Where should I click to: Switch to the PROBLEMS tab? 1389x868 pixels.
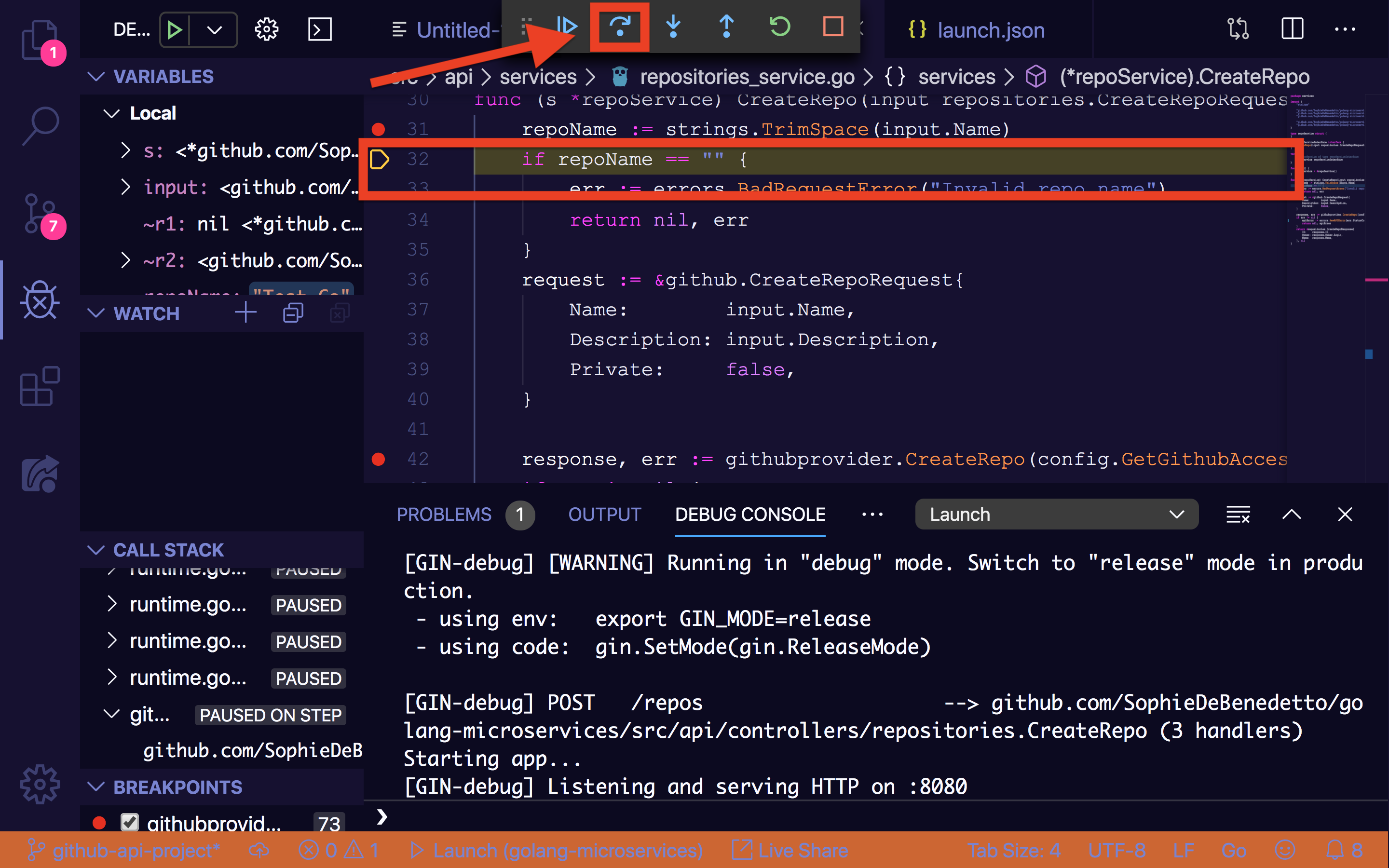click(x=444, y=515)
